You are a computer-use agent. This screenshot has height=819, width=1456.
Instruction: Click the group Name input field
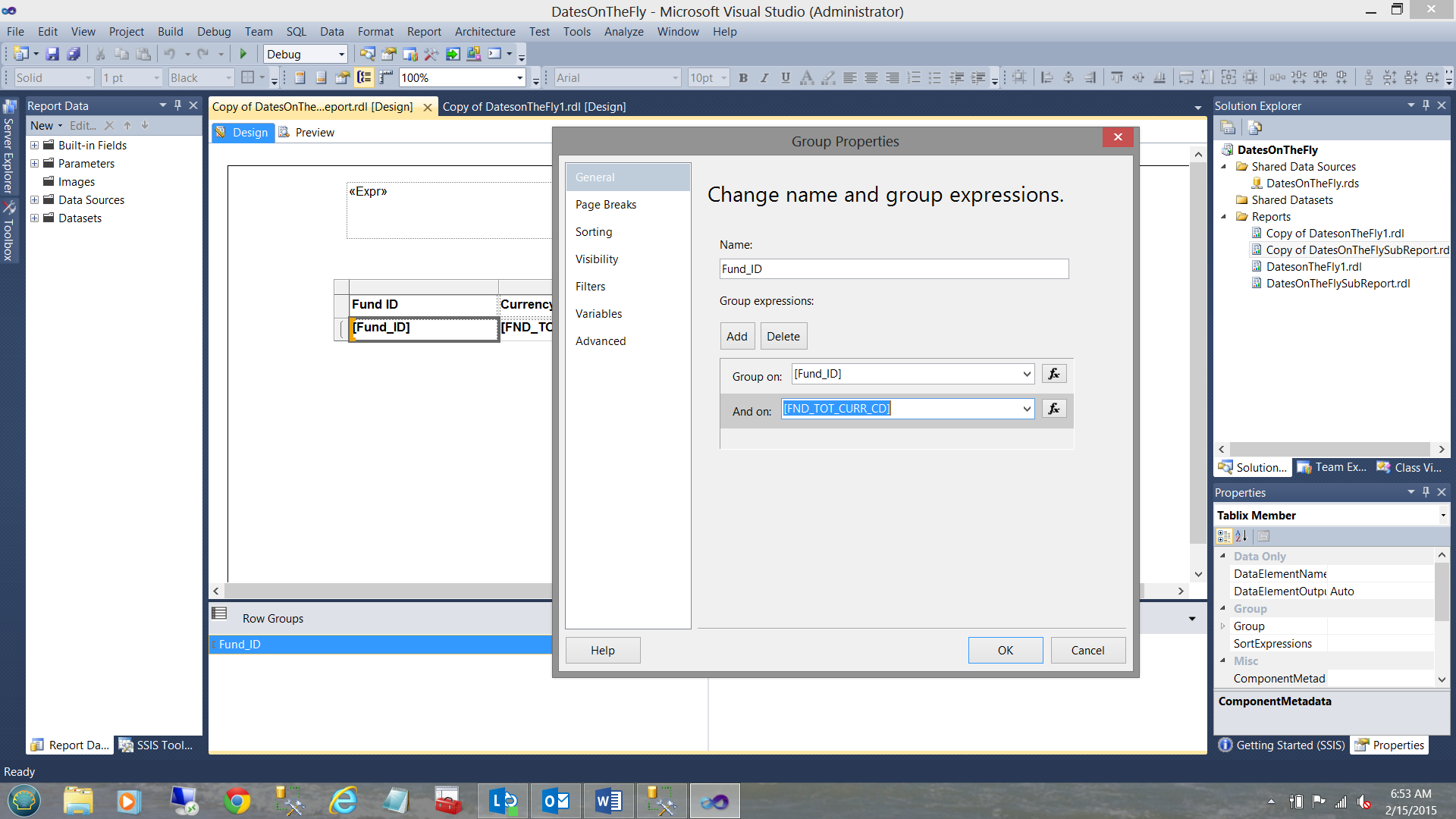tap(893, 269)
